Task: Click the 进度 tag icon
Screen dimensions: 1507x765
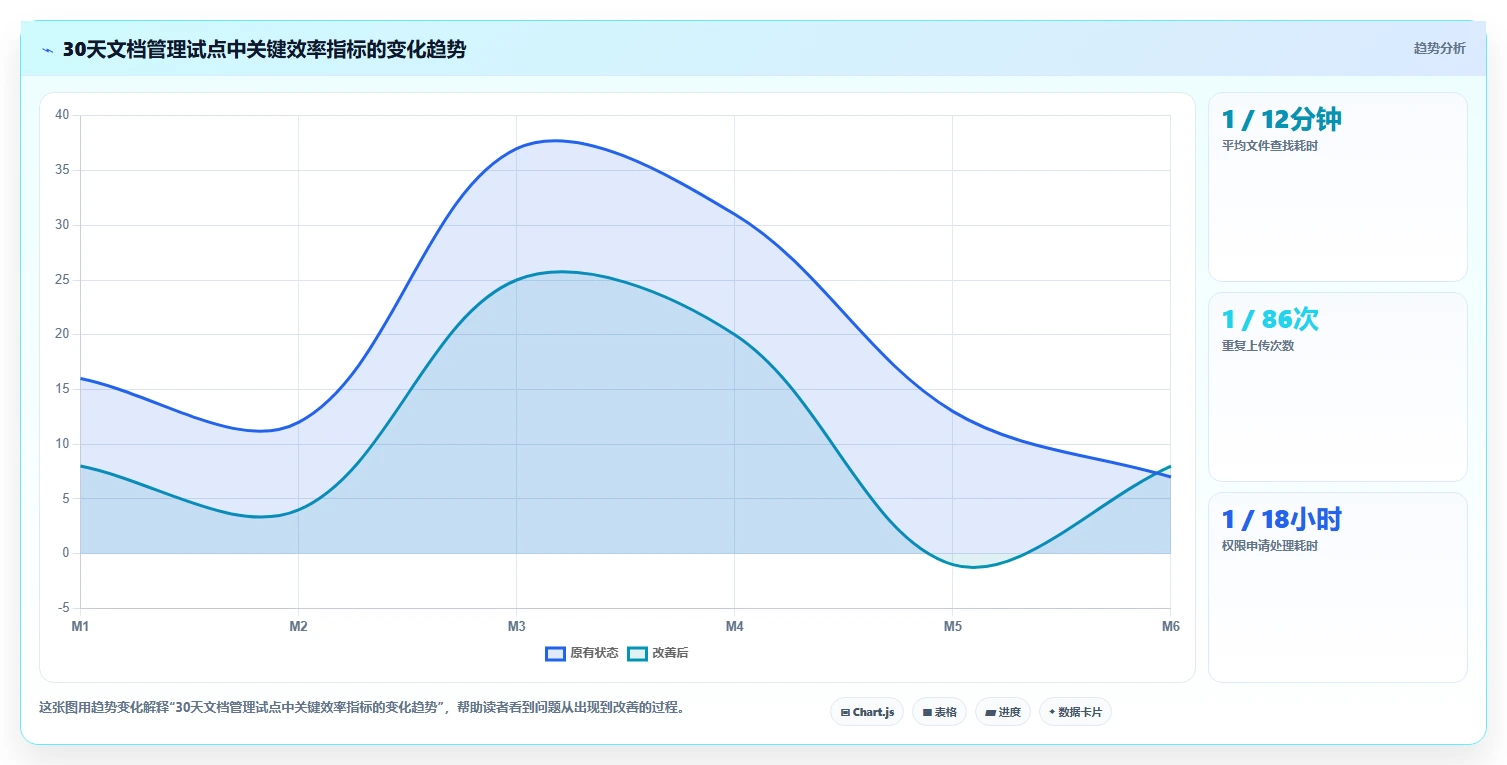Action: 990,713
